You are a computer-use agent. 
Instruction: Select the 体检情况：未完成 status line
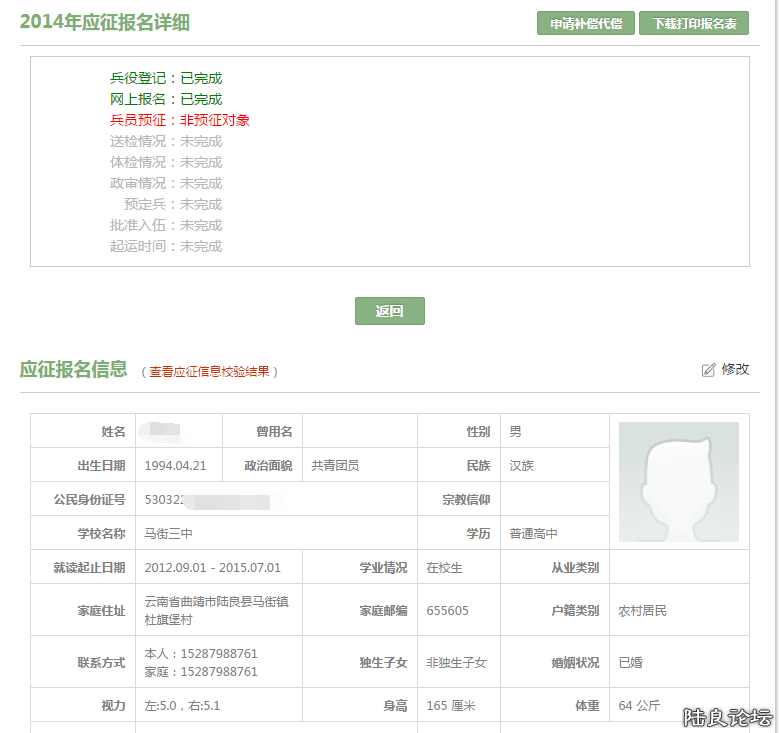(166, 163)
